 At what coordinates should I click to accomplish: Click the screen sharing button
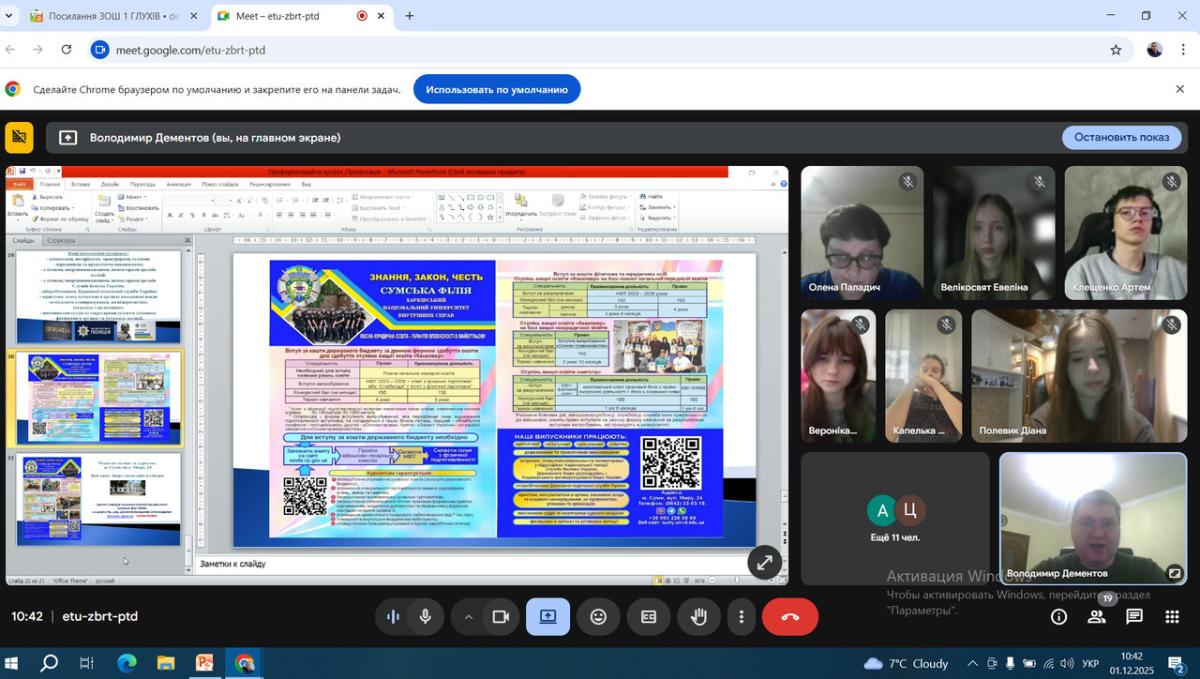coord(548,617)
